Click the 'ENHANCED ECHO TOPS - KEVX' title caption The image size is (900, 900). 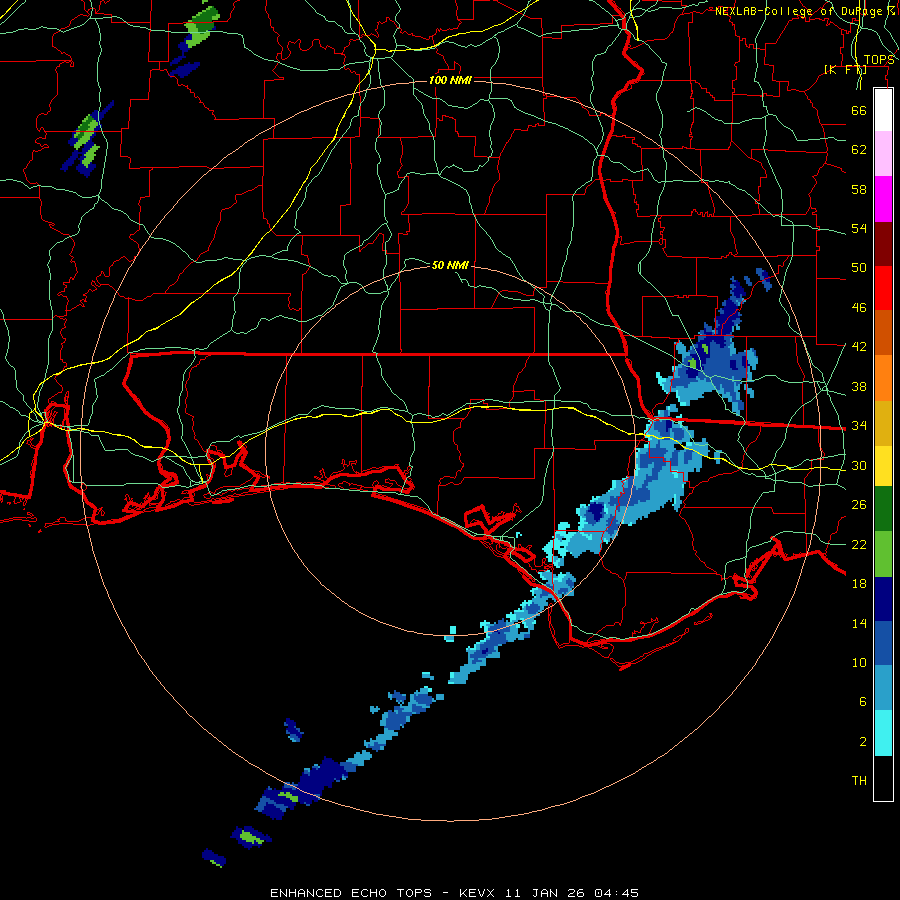tap(382, 893)
